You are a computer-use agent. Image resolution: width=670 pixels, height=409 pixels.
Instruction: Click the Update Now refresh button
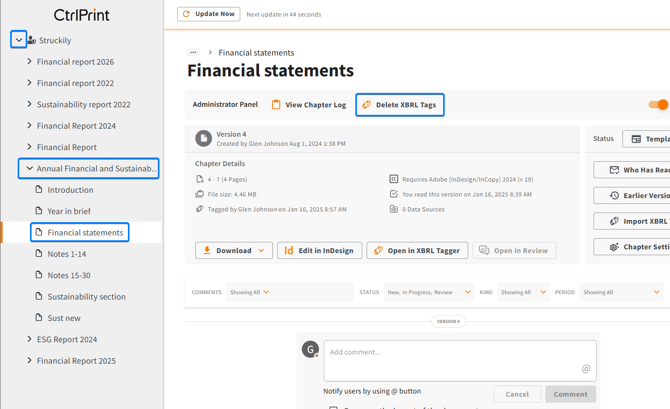(209, 14)
